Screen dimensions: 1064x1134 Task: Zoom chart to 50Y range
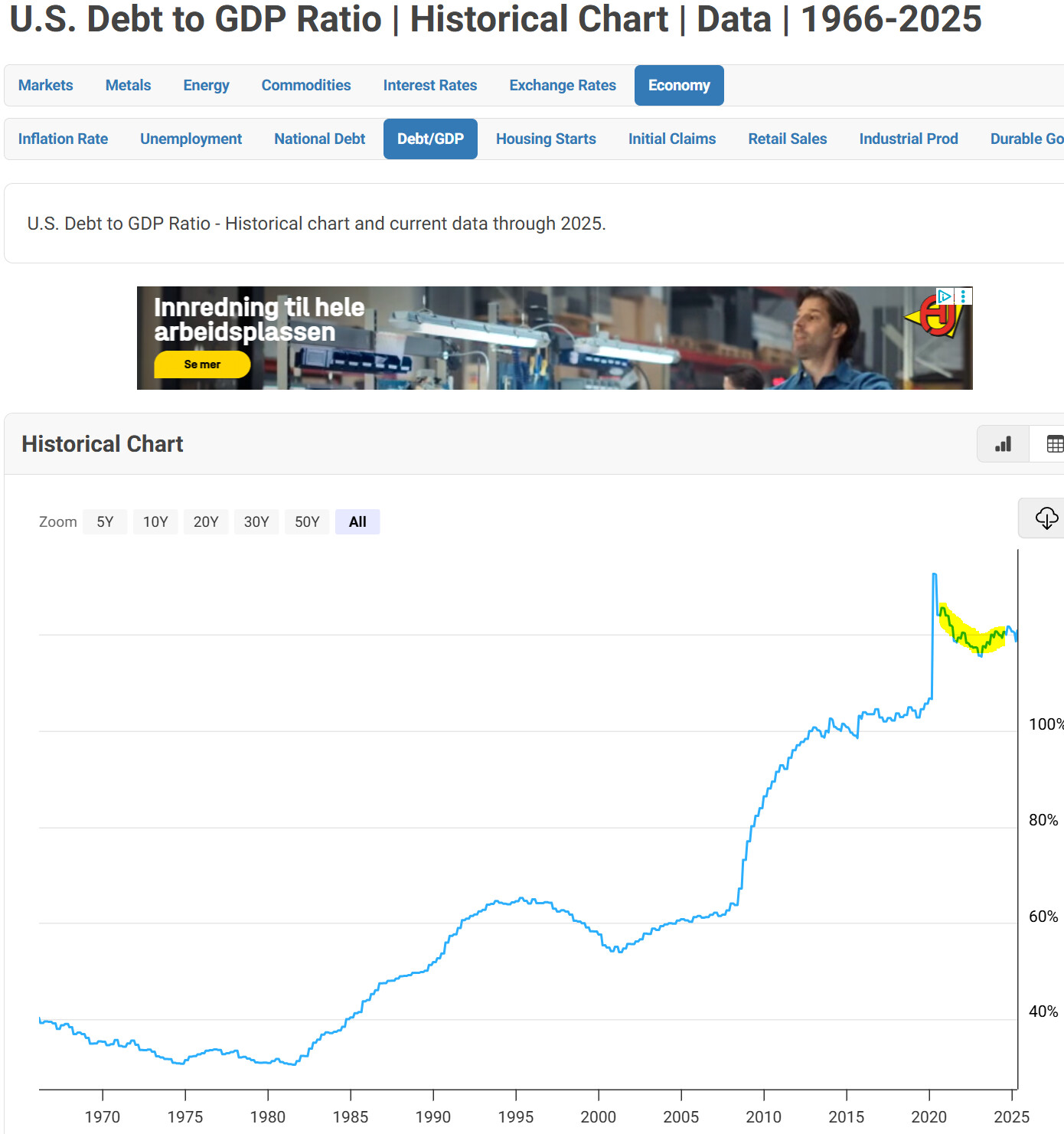307,522
